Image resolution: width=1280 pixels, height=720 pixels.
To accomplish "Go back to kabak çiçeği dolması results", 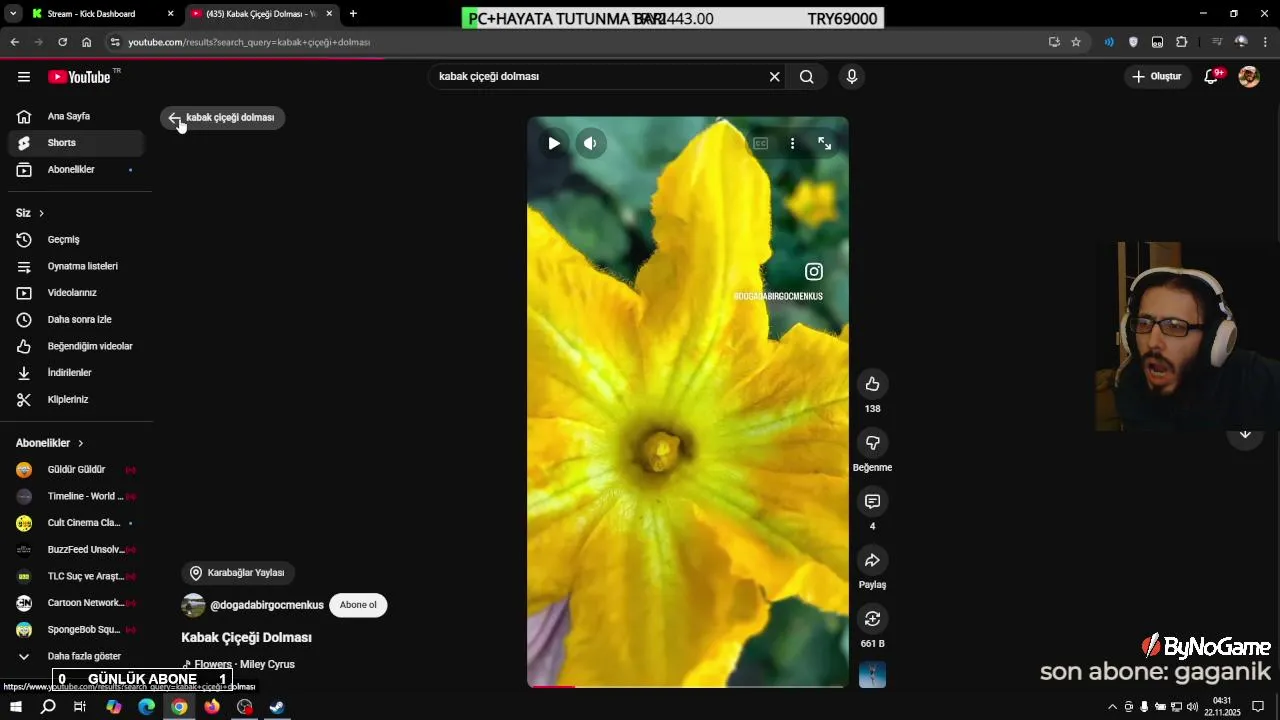I will click(223, 118).
